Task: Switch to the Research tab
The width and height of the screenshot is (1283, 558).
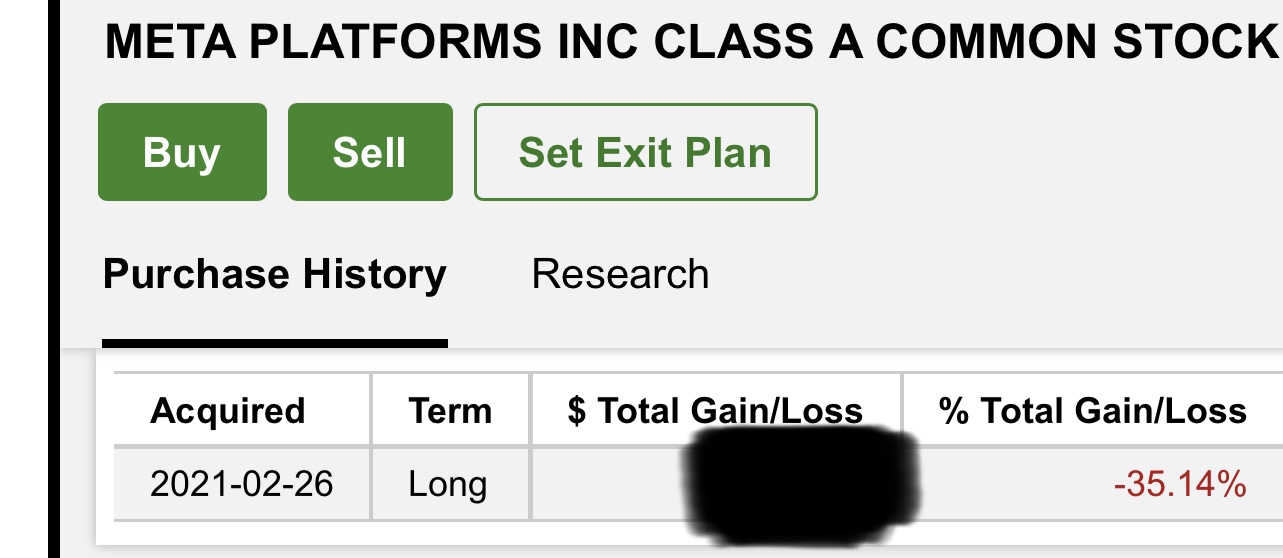Action: coord(620,274)
